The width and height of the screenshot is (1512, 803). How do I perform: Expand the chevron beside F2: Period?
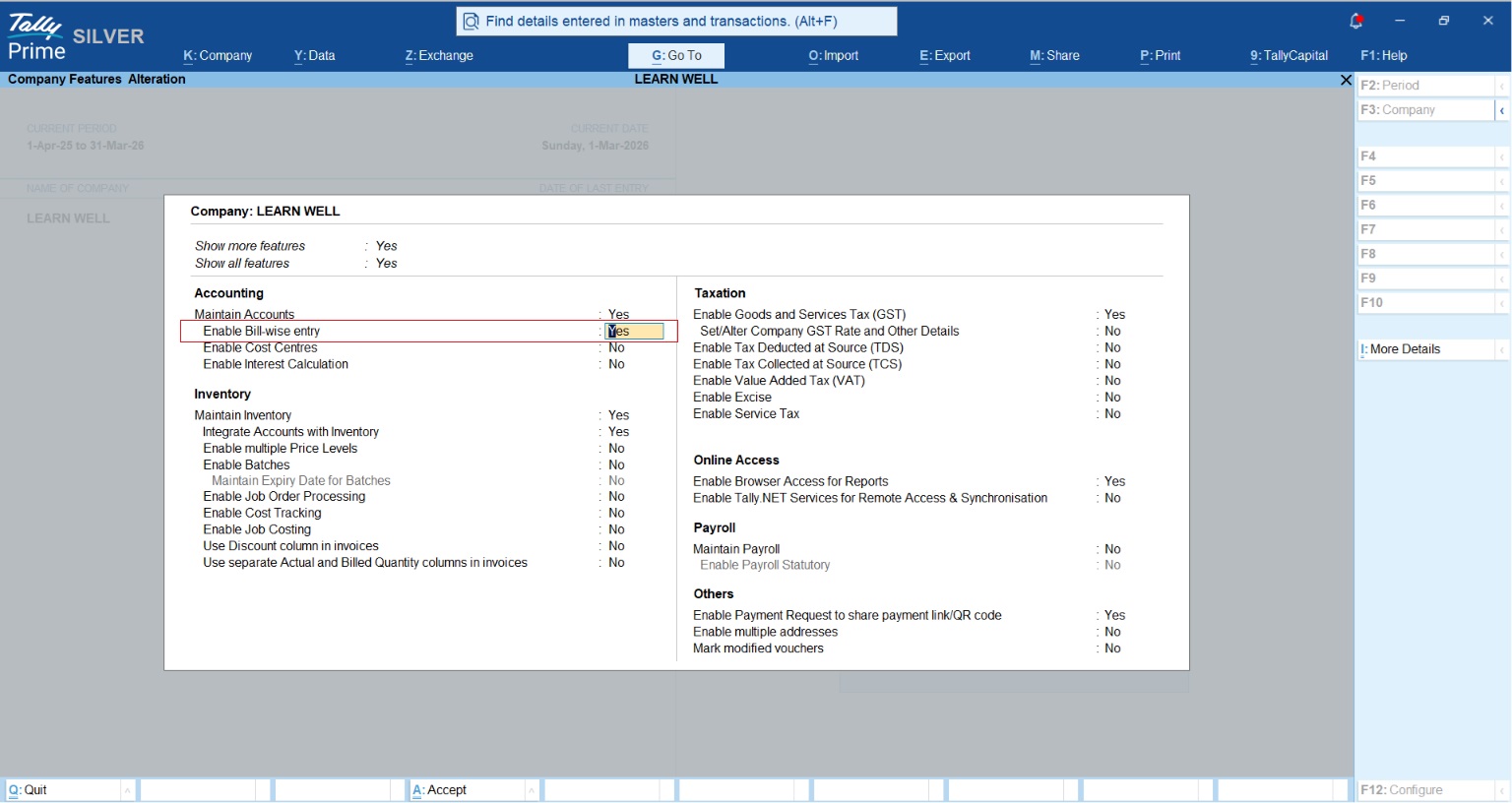tap(1502, 86)
